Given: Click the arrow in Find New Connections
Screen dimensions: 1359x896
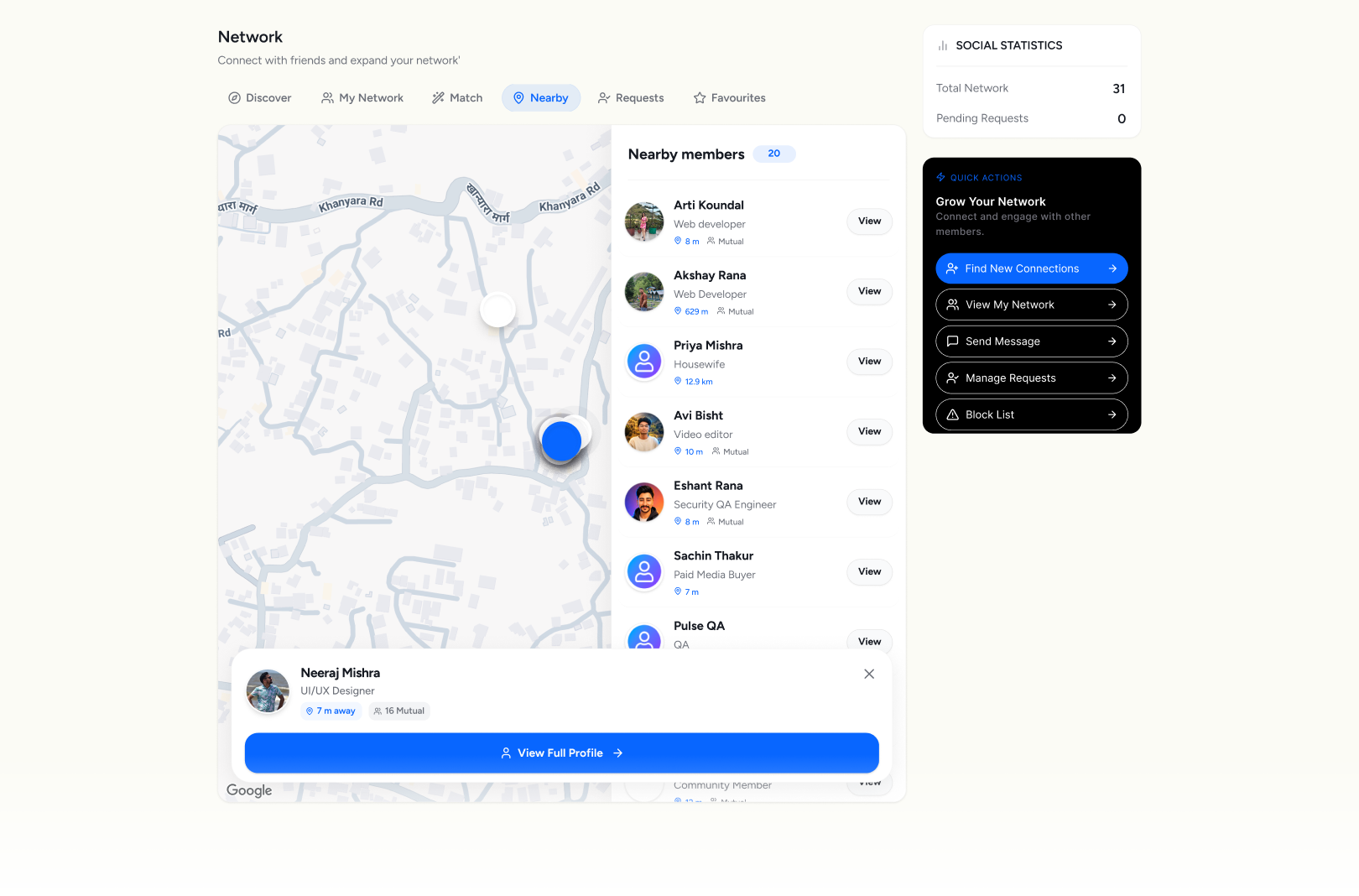Looking at the screenshot, I should pyautogui.click(x=1112, y=268).
